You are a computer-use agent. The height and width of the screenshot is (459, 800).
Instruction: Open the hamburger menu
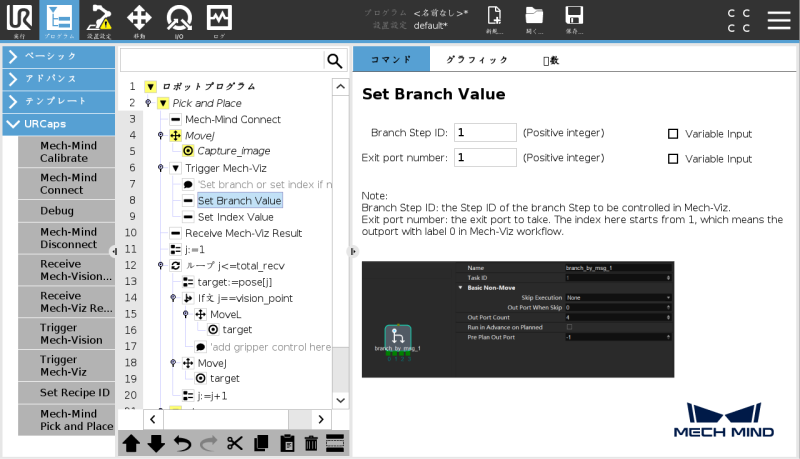779,20
